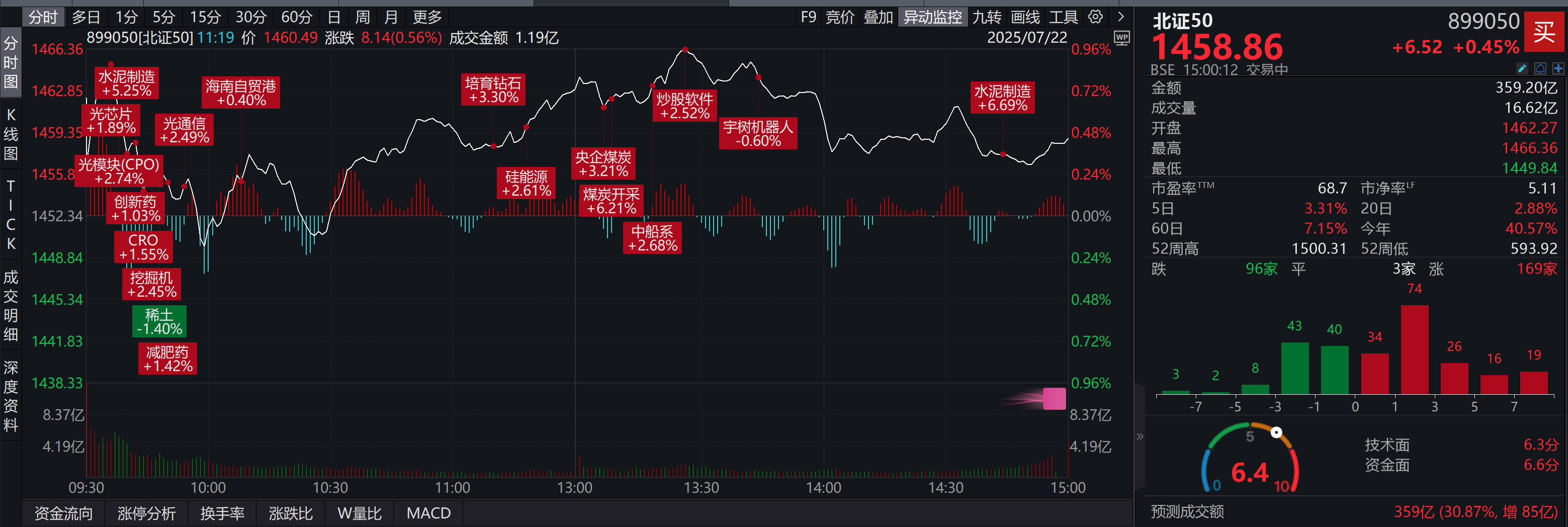Toggle 竞价 call auction display

tap(840, 17)
